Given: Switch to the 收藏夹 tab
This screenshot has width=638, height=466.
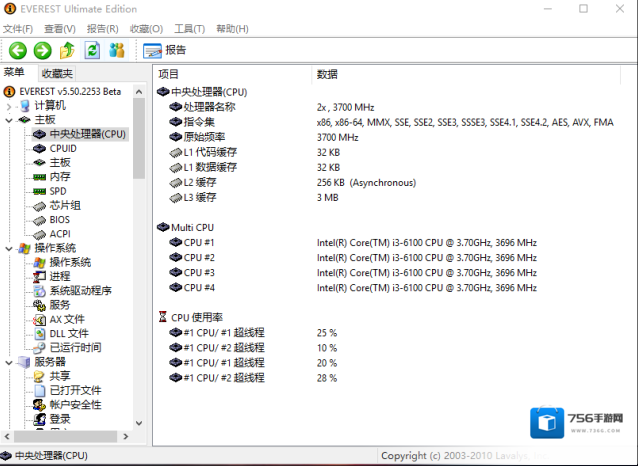Looking at the screenshot, I should 57,73.
